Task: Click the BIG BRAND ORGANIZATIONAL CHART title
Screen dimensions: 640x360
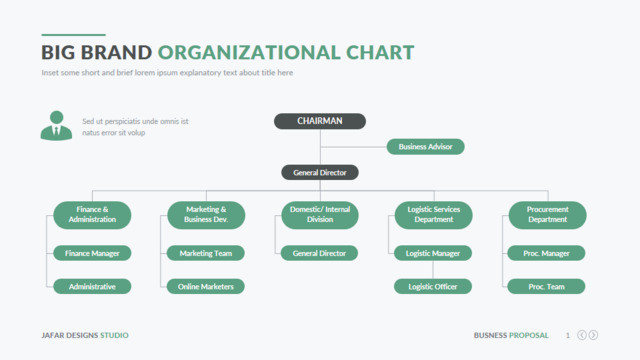Action: tap(228, 53)
